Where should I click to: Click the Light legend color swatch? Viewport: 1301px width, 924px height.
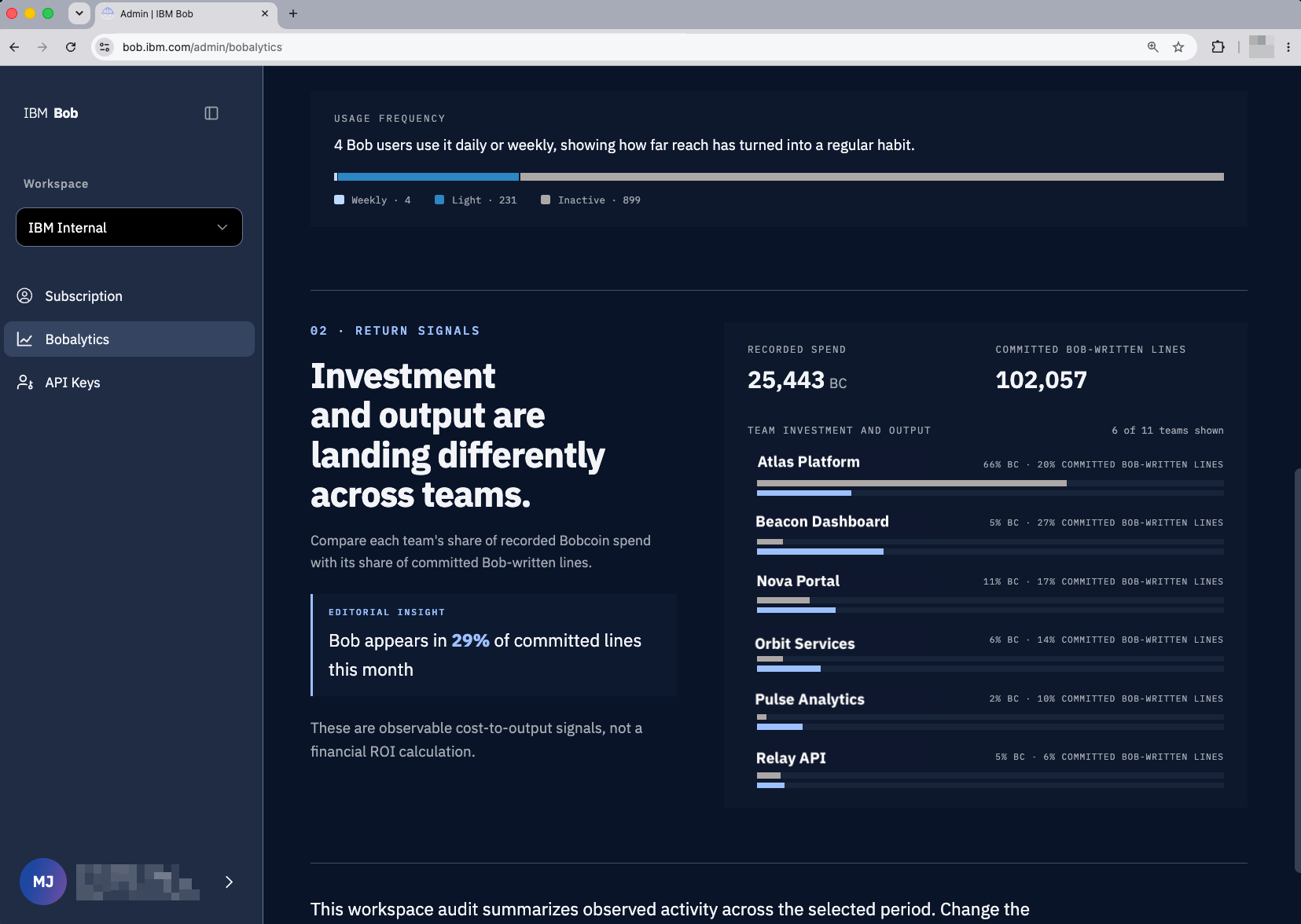point(439,200)
